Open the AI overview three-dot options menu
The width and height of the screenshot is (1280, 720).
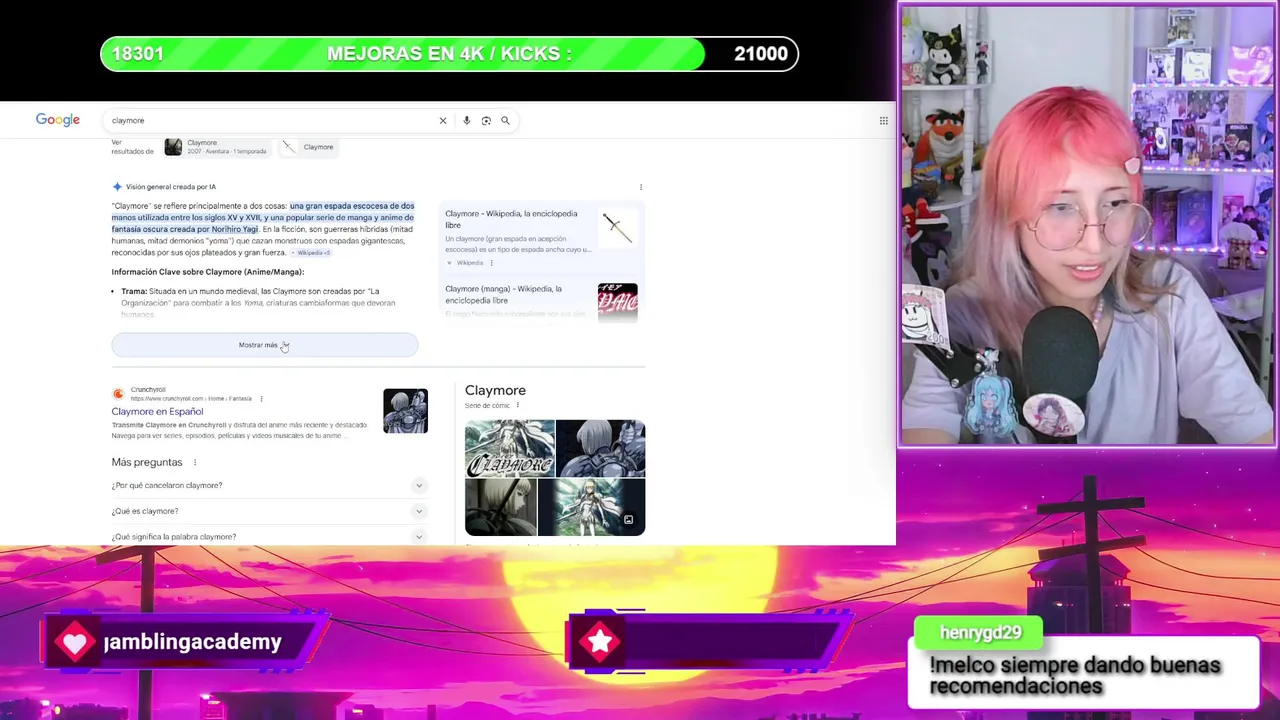pyautogui.click(x=641, y=187)
